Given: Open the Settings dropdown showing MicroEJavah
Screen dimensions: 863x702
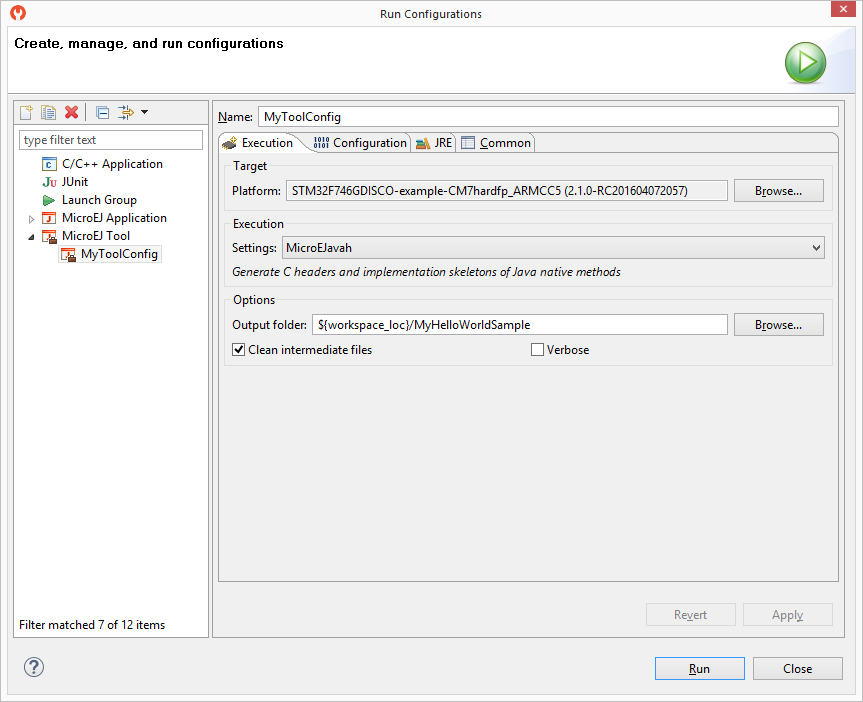Looking at the screenshot, I should (x=553, y=247).
